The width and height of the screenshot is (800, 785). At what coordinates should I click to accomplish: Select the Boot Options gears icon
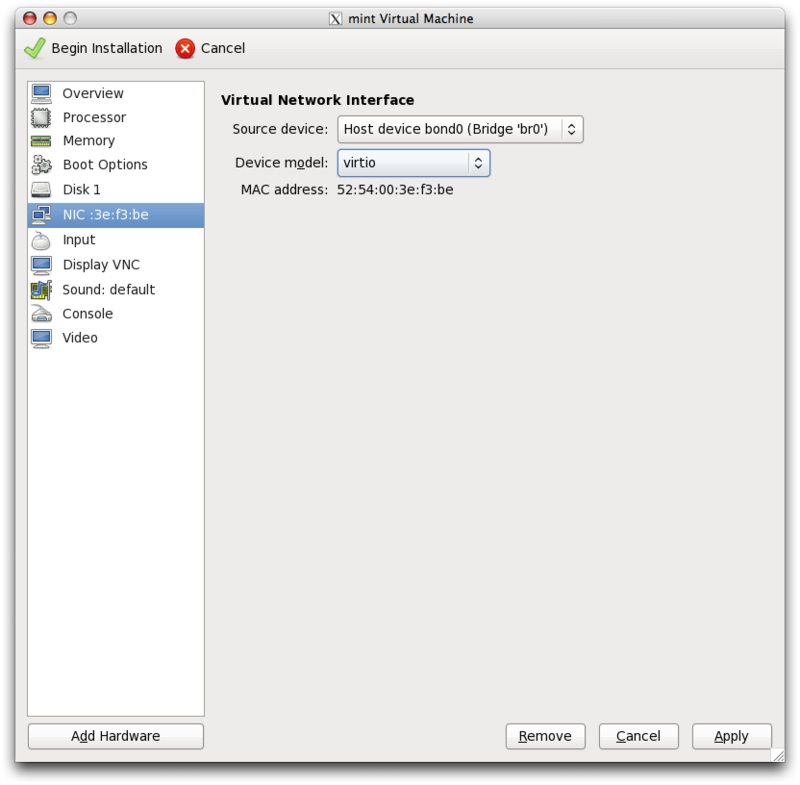(41, 165)
